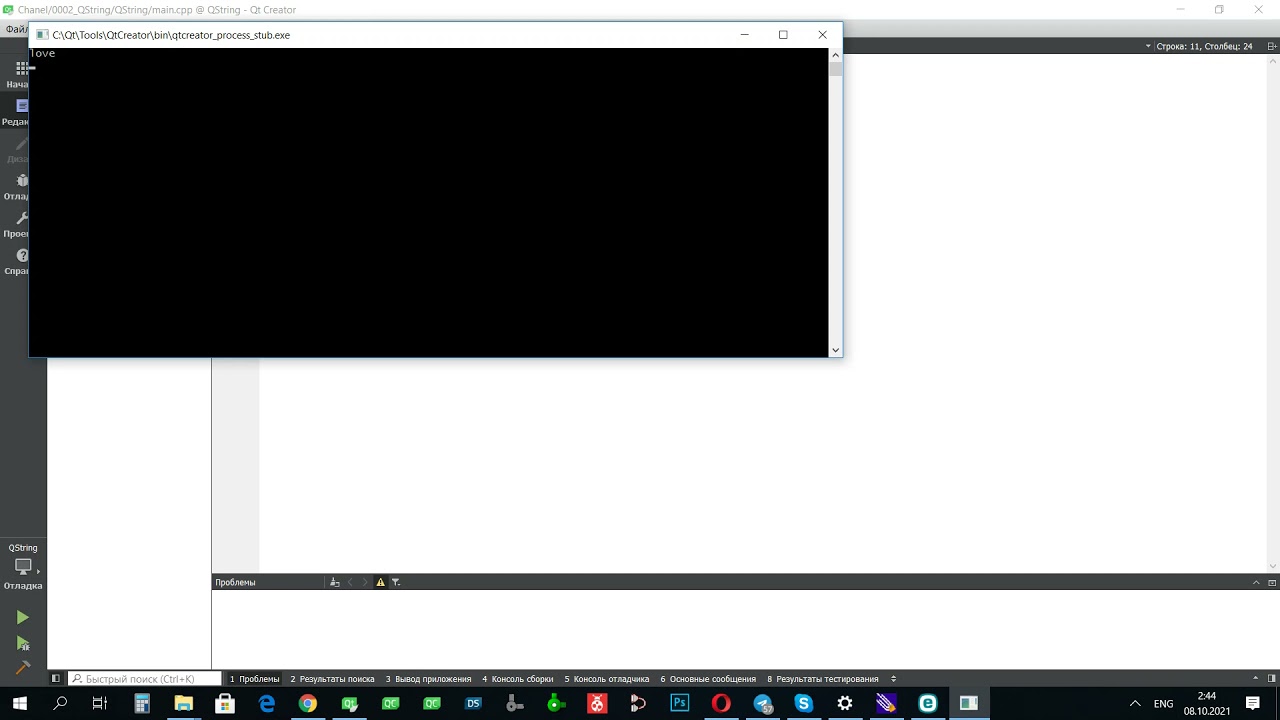The height and width of the screenshot is (720, 1280).
Task: Expand the output pane selector arrows
Action: coord(893,679)
